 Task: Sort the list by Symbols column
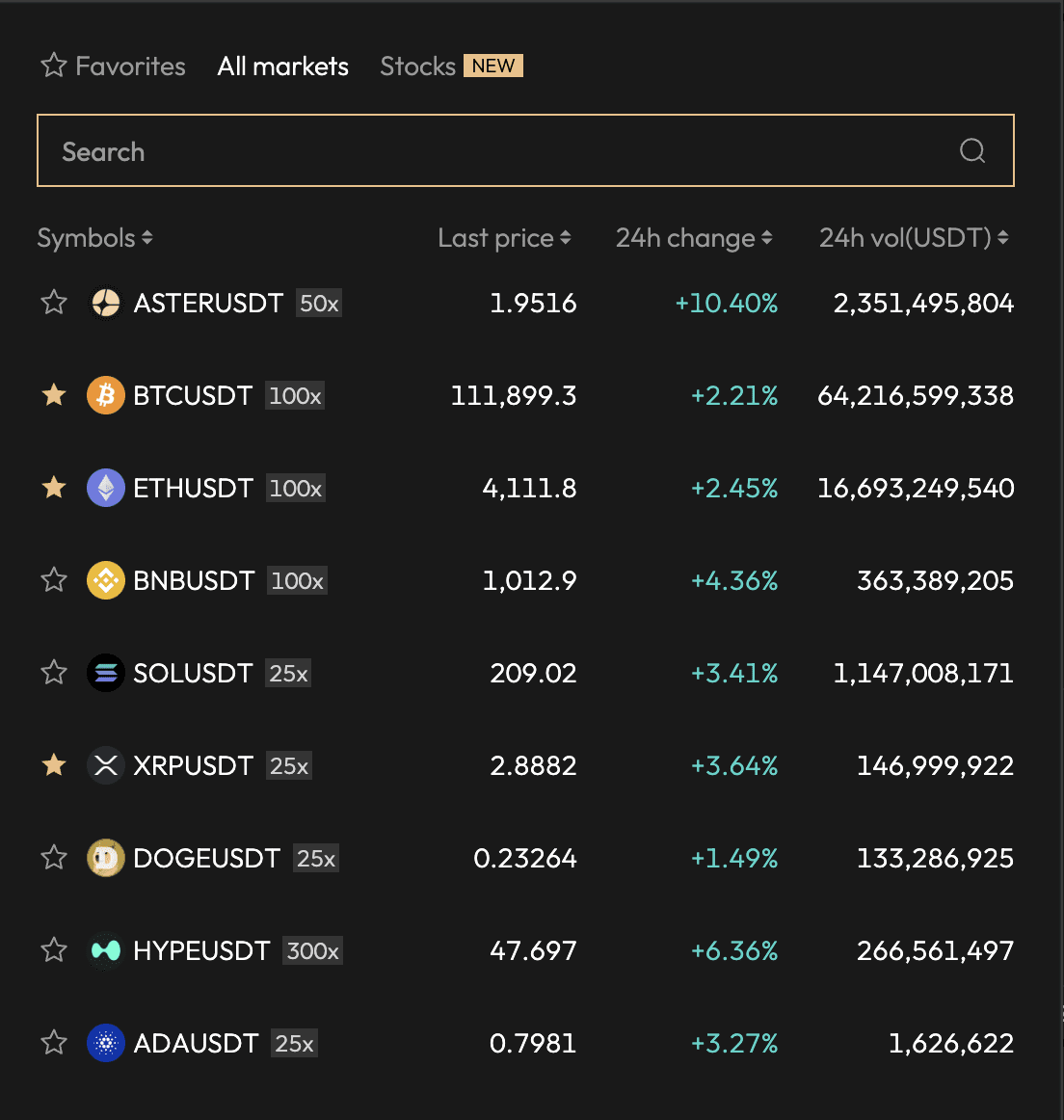point(94,238)
